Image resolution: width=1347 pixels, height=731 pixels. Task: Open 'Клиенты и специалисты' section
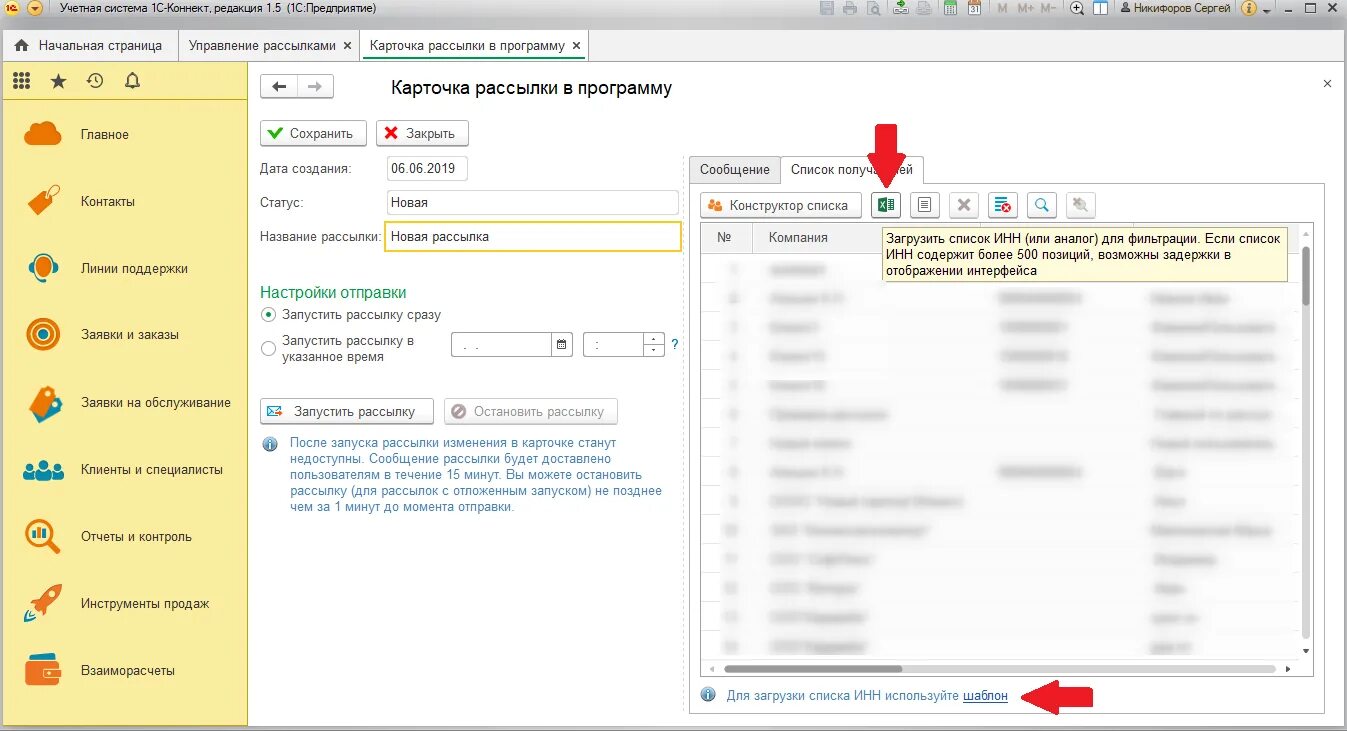[124, 470]
